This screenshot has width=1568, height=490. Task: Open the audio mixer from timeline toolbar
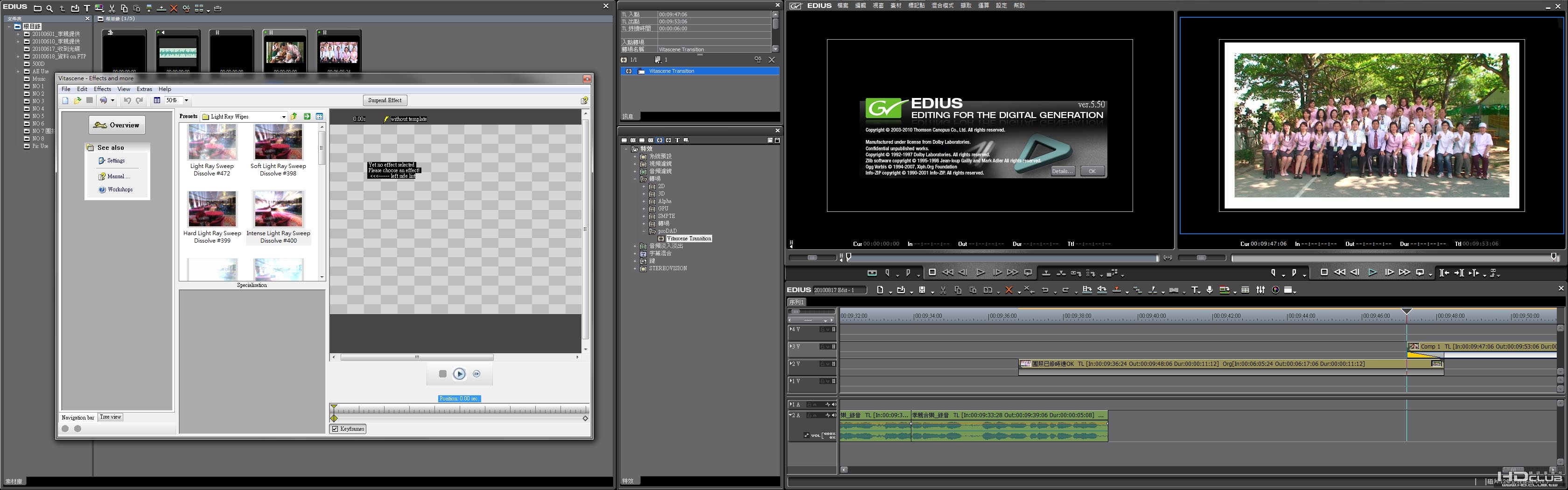click(x=1260, y=290)
